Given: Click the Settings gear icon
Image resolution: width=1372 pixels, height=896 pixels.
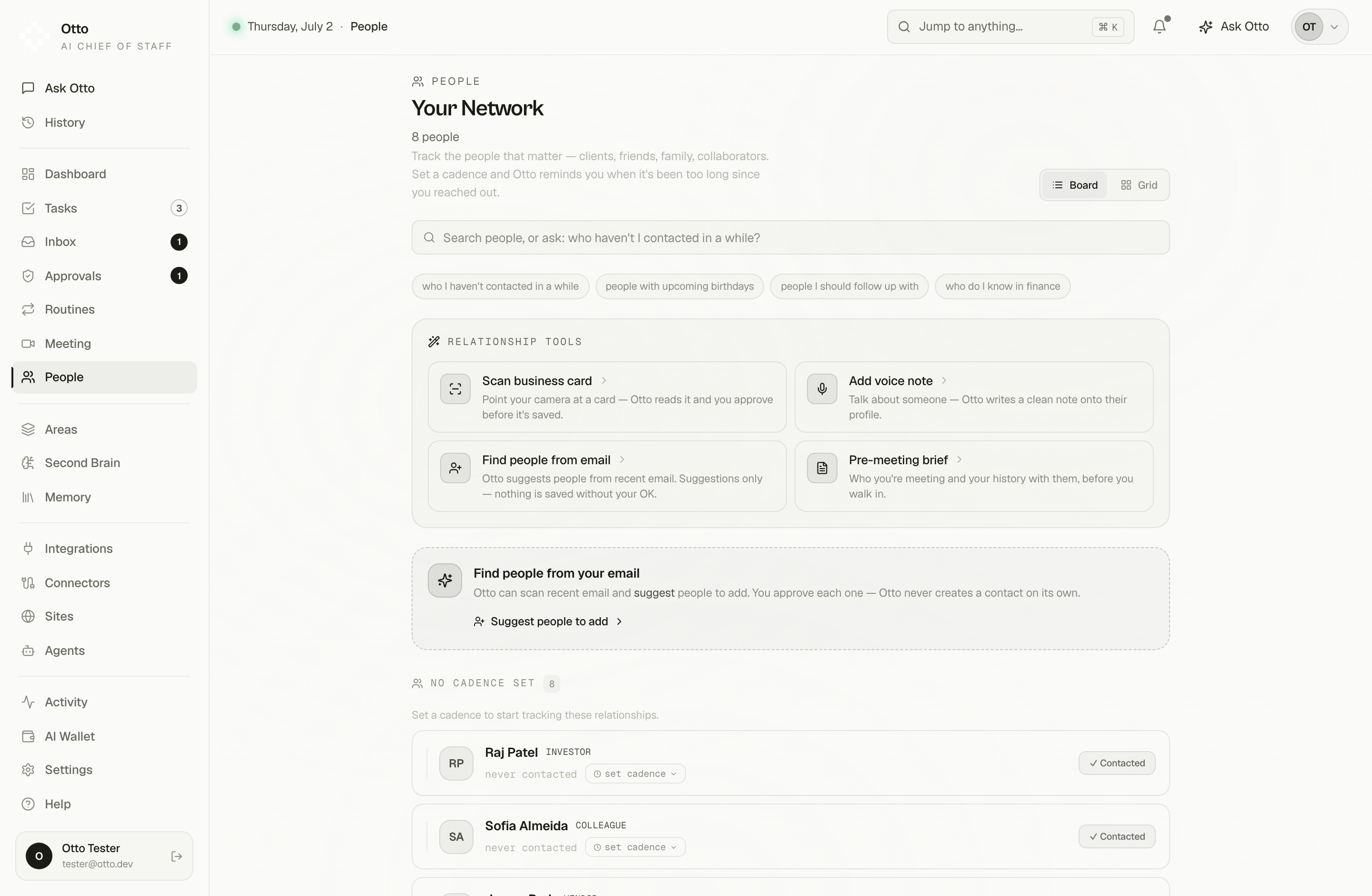Looking at the screenshot, I should 28,770.
